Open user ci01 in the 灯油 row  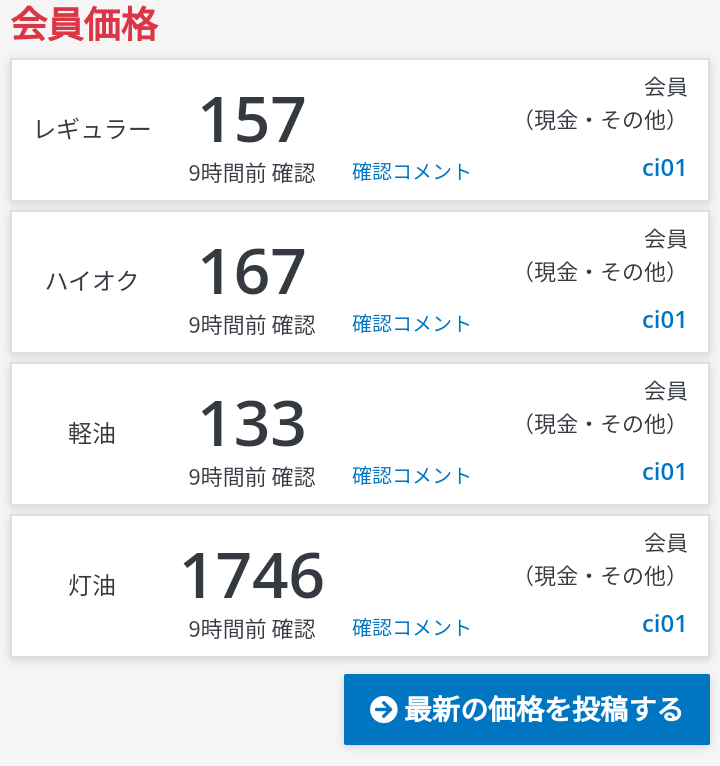[x=664, y=624]
